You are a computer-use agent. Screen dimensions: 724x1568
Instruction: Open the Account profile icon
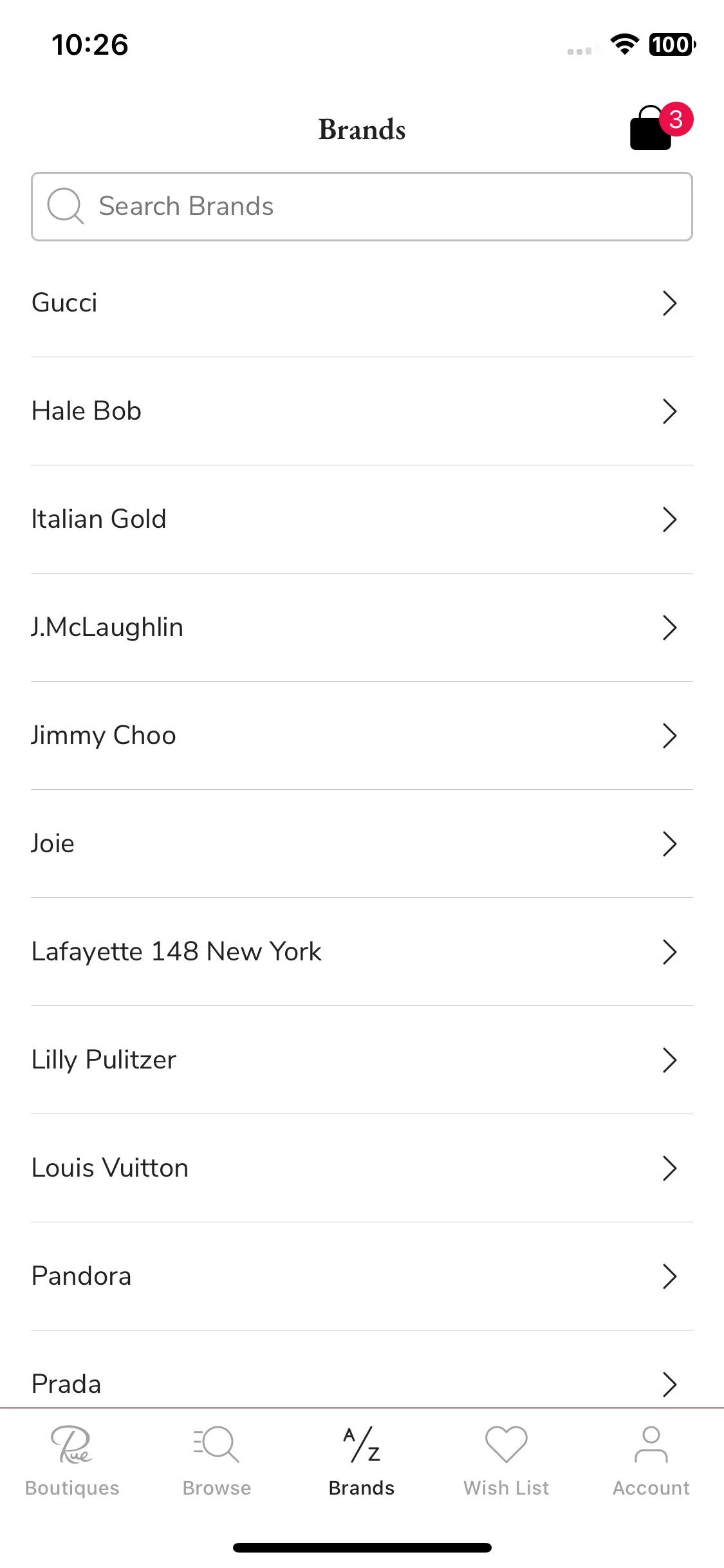coord(651,1444)
